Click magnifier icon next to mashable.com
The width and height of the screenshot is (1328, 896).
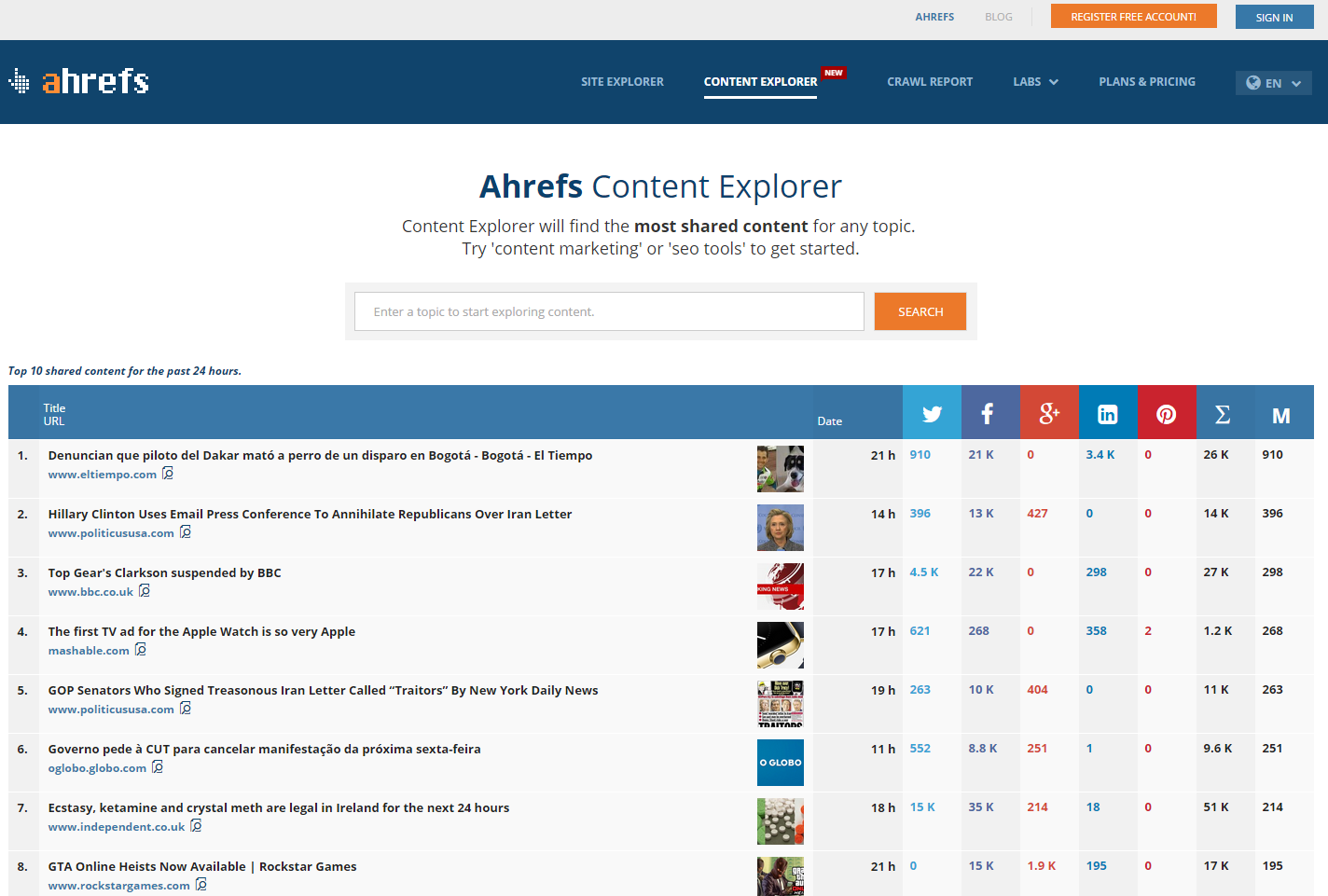point(141,650)
